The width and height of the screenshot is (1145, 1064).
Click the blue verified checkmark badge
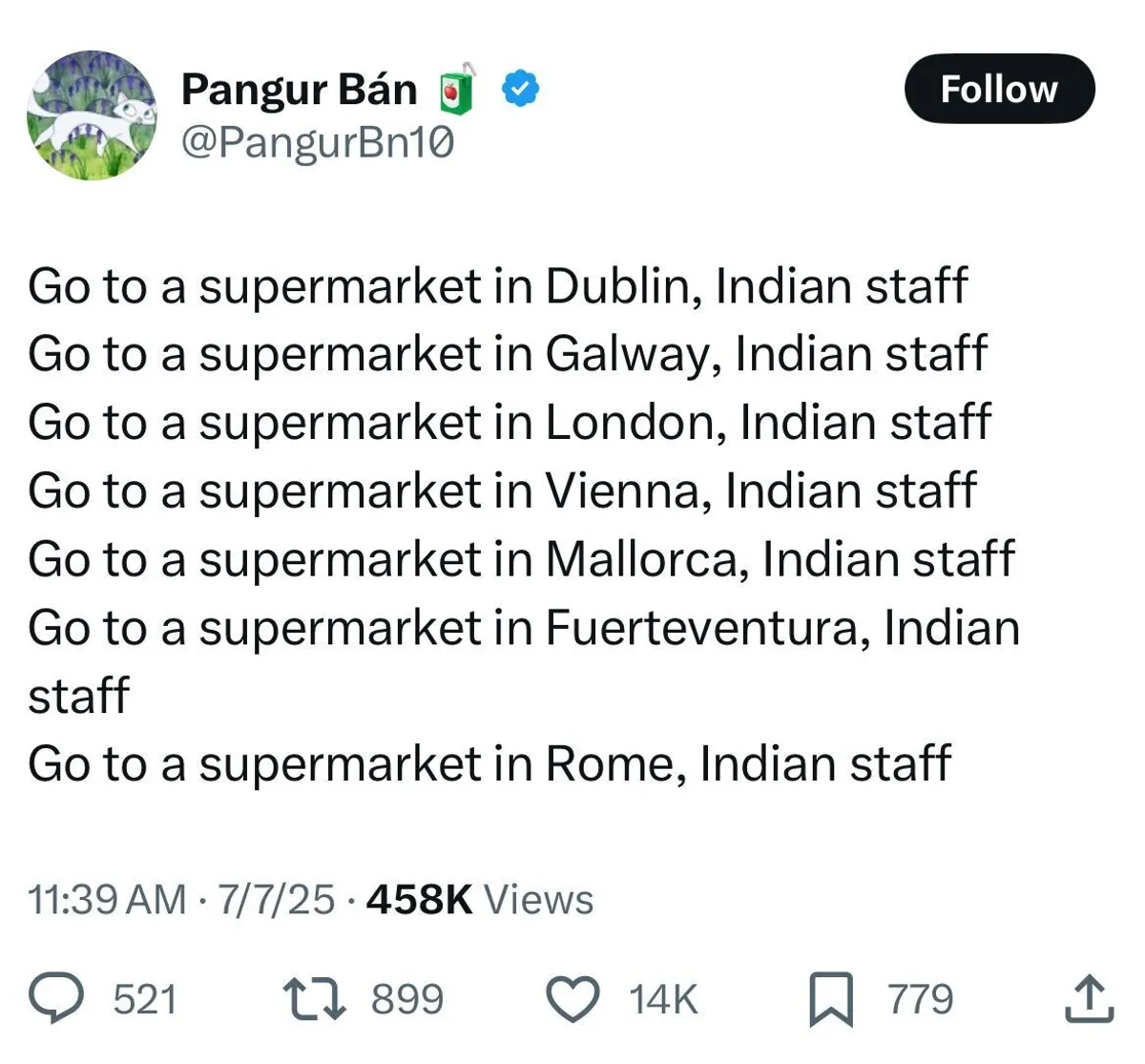(x=521, y=90)
